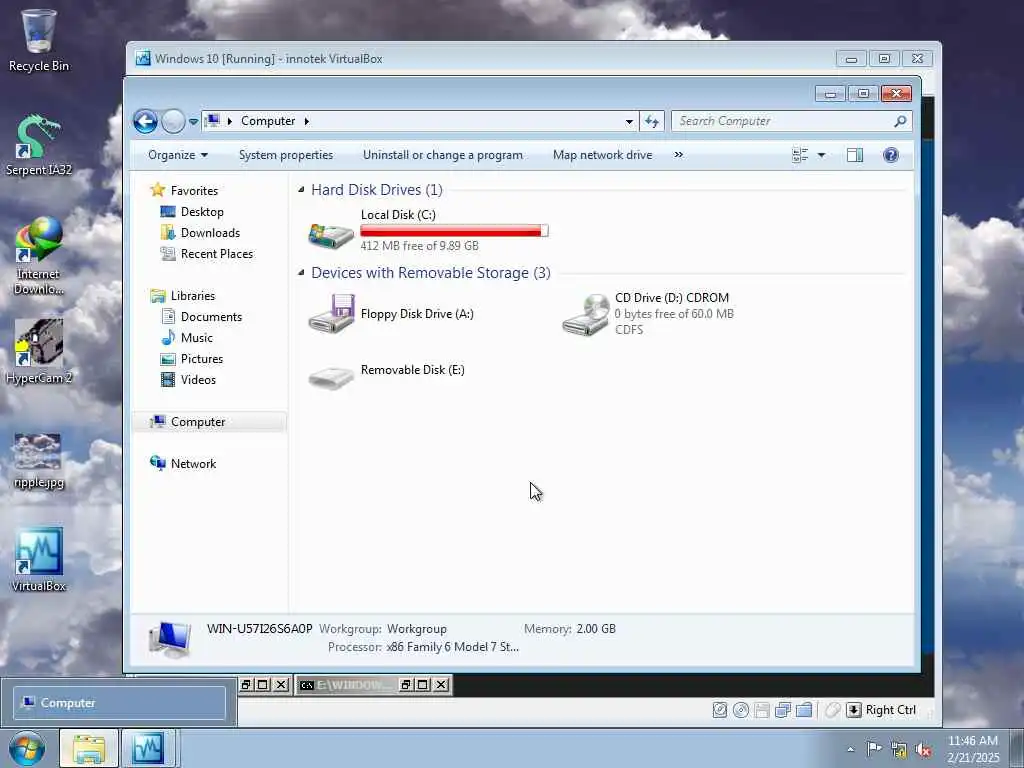The height and width of the screenshot is (768, 1024).
Task: Select Local Disk (C:) drive icon
Action: [x=331, y=235]
